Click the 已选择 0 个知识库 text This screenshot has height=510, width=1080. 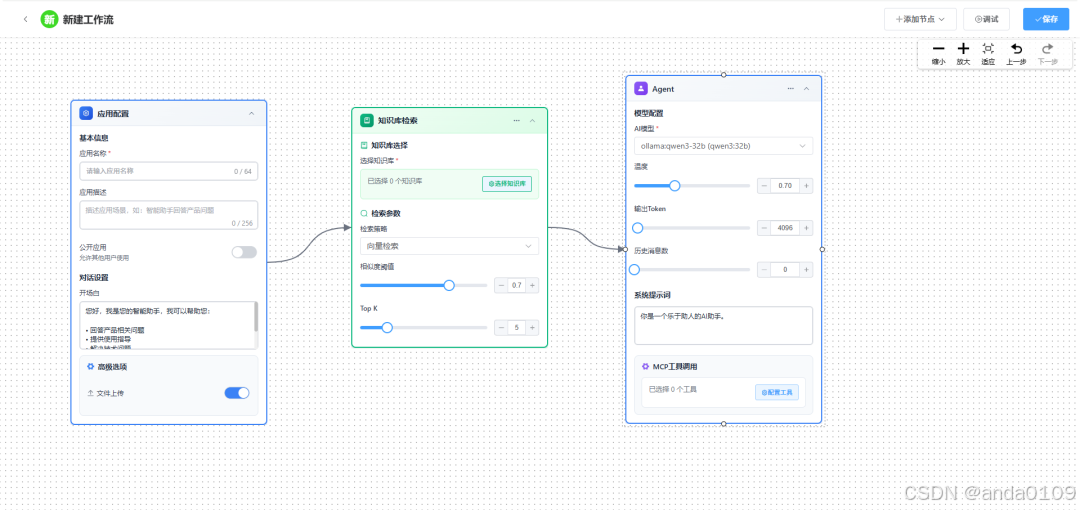tap(395, 181)
